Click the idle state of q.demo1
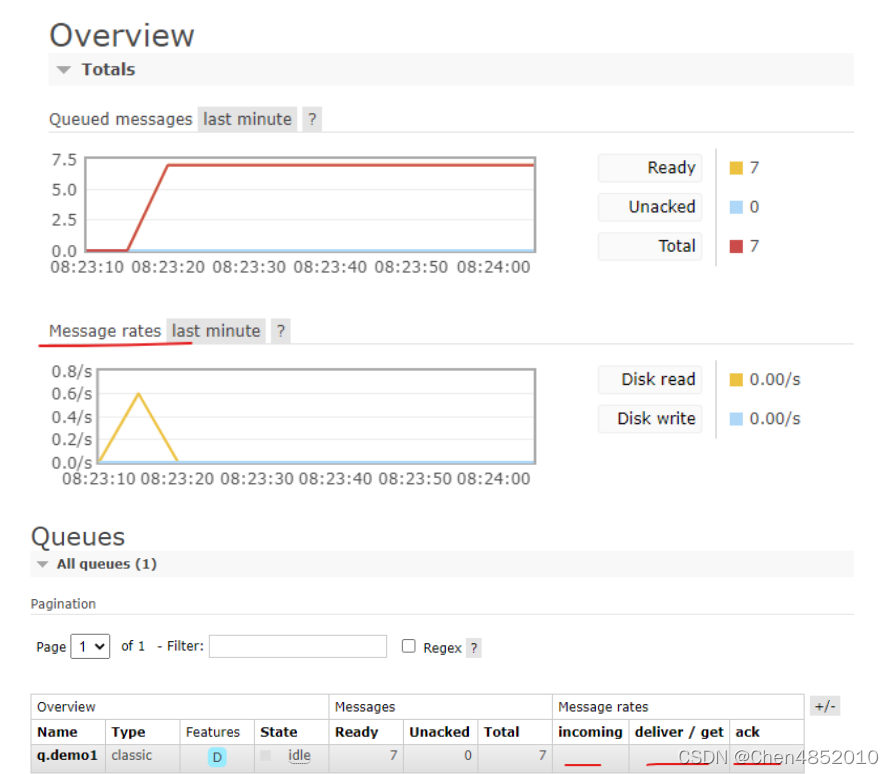The height and width of the screenshot is (774, 894). pyautogui.click(x=299, y=755)
